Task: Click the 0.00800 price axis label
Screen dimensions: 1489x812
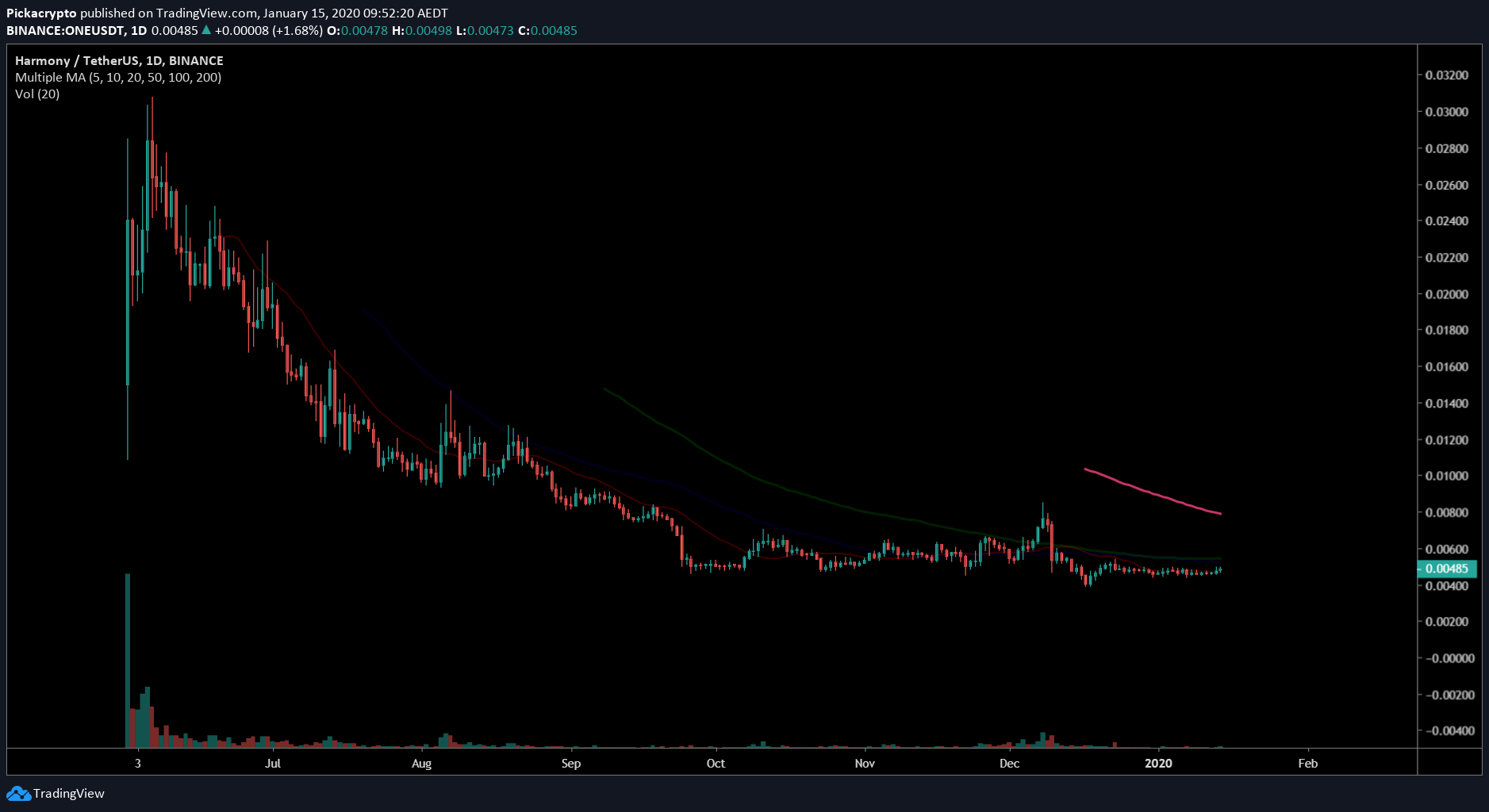Action: tap(1447, 512)
